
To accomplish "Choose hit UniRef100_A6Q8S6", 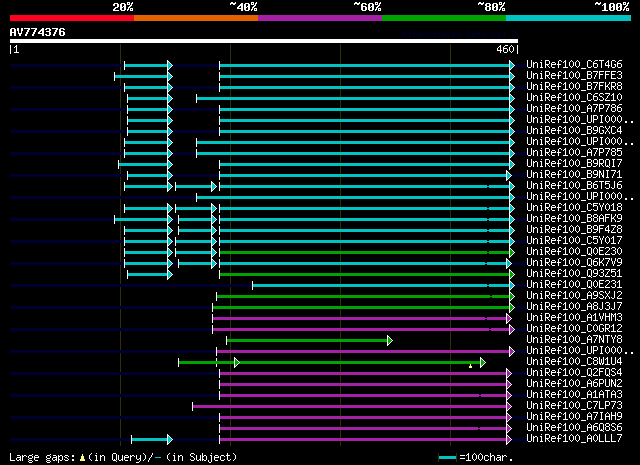I will point(574,428).
